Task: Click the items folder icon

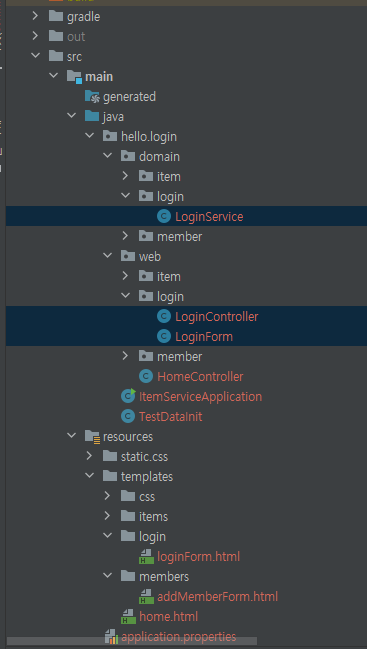Action: pos(128,516)
